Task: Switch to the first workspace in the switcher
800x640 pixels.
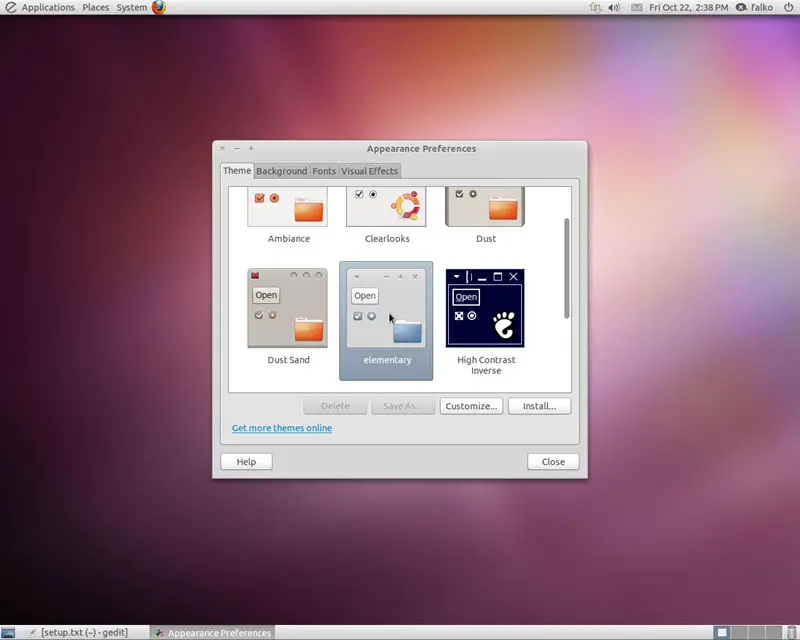Action: point(722,633)
